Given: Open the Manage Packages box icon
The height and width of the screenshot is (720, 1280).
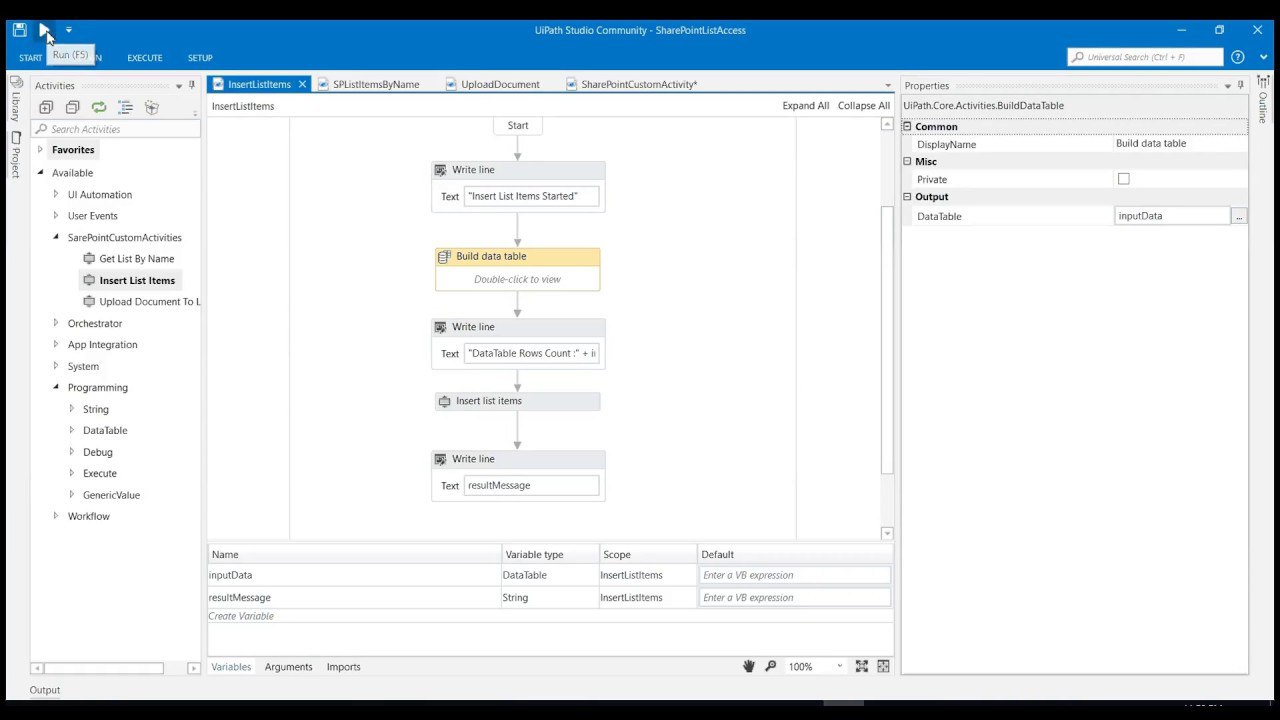Looking at the screenshot, I should pyautogui.click(x=152, y=107).
